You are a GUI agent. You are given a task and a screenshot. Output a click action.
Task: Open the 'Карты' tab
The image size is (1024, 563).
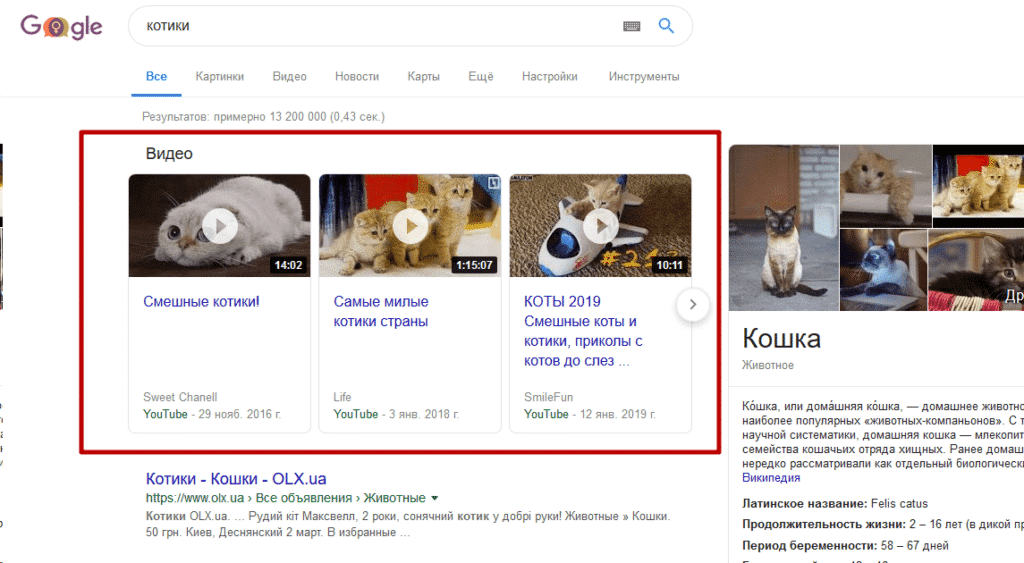click(x=423, y=76)
